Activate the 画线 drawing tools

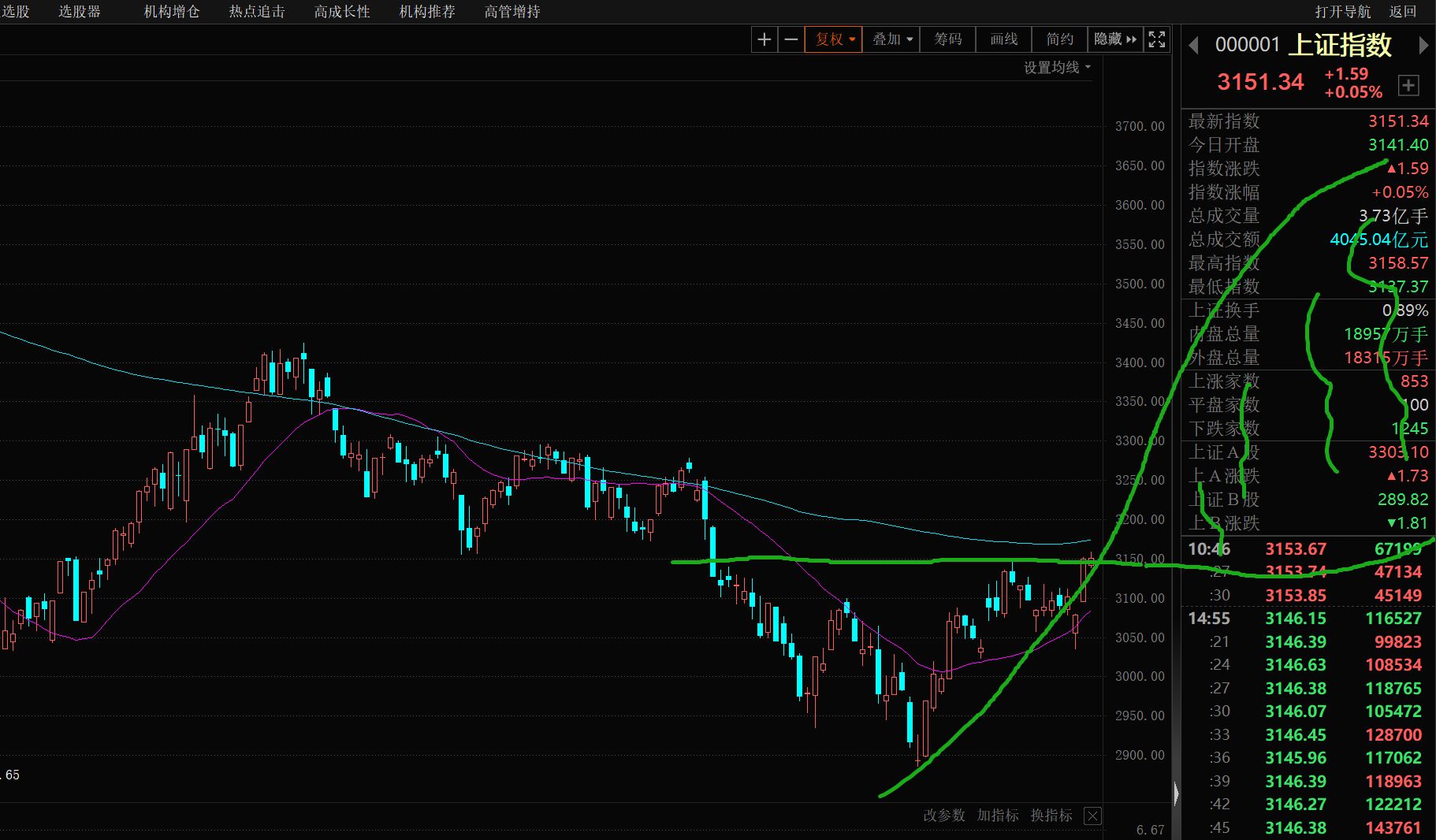pos(1004,39)
